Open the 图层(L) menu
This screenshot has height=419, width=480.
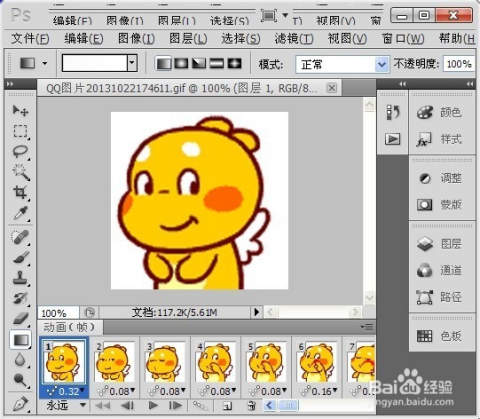tap(188, 39)
